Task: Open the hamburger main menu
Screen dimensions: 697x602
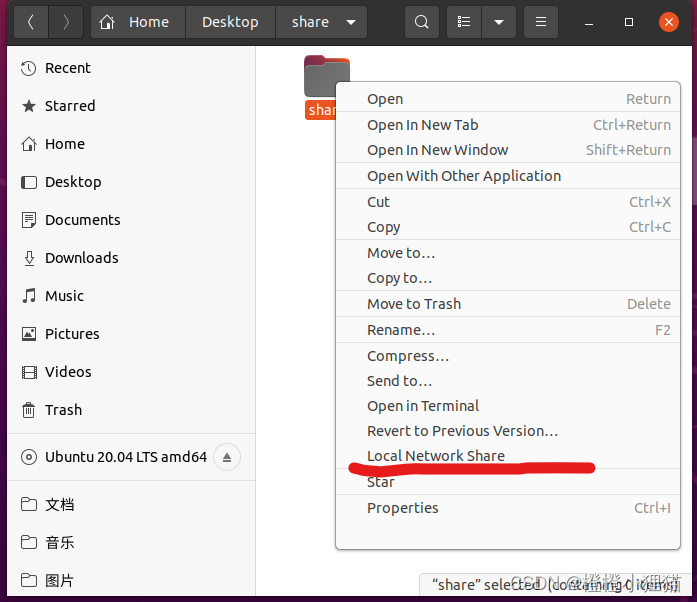Action: coord(541,22)
